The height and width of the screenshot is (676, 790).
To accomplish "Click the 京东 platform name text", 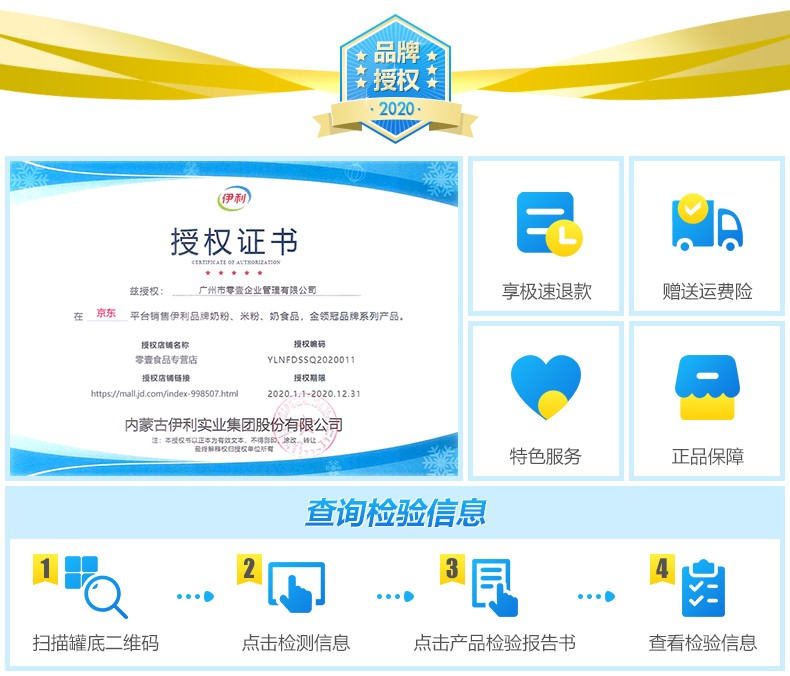I will [x=105, y=314].
